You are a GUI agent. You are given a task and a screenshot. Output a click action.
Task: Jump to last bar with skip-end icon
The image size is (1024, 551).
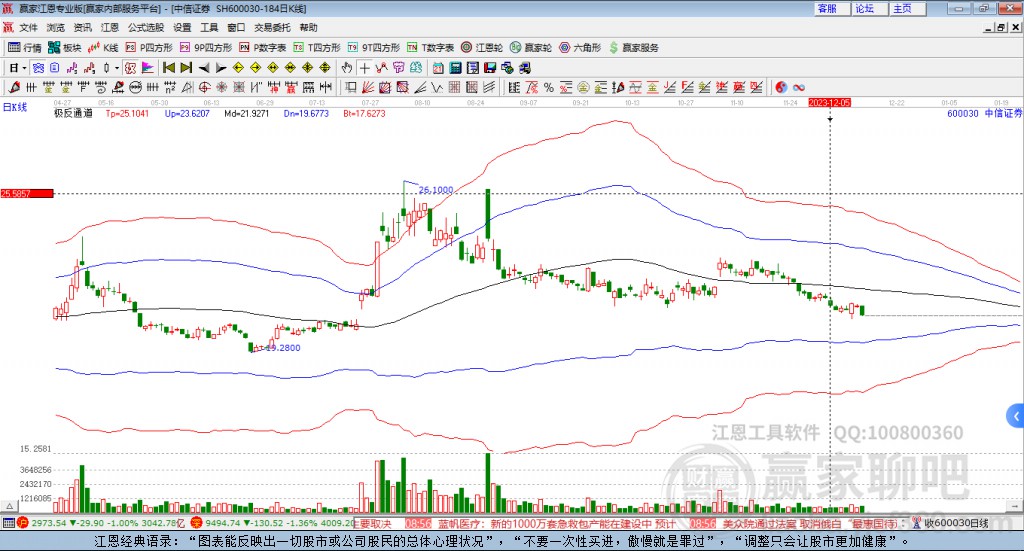[x=186, y=68]
